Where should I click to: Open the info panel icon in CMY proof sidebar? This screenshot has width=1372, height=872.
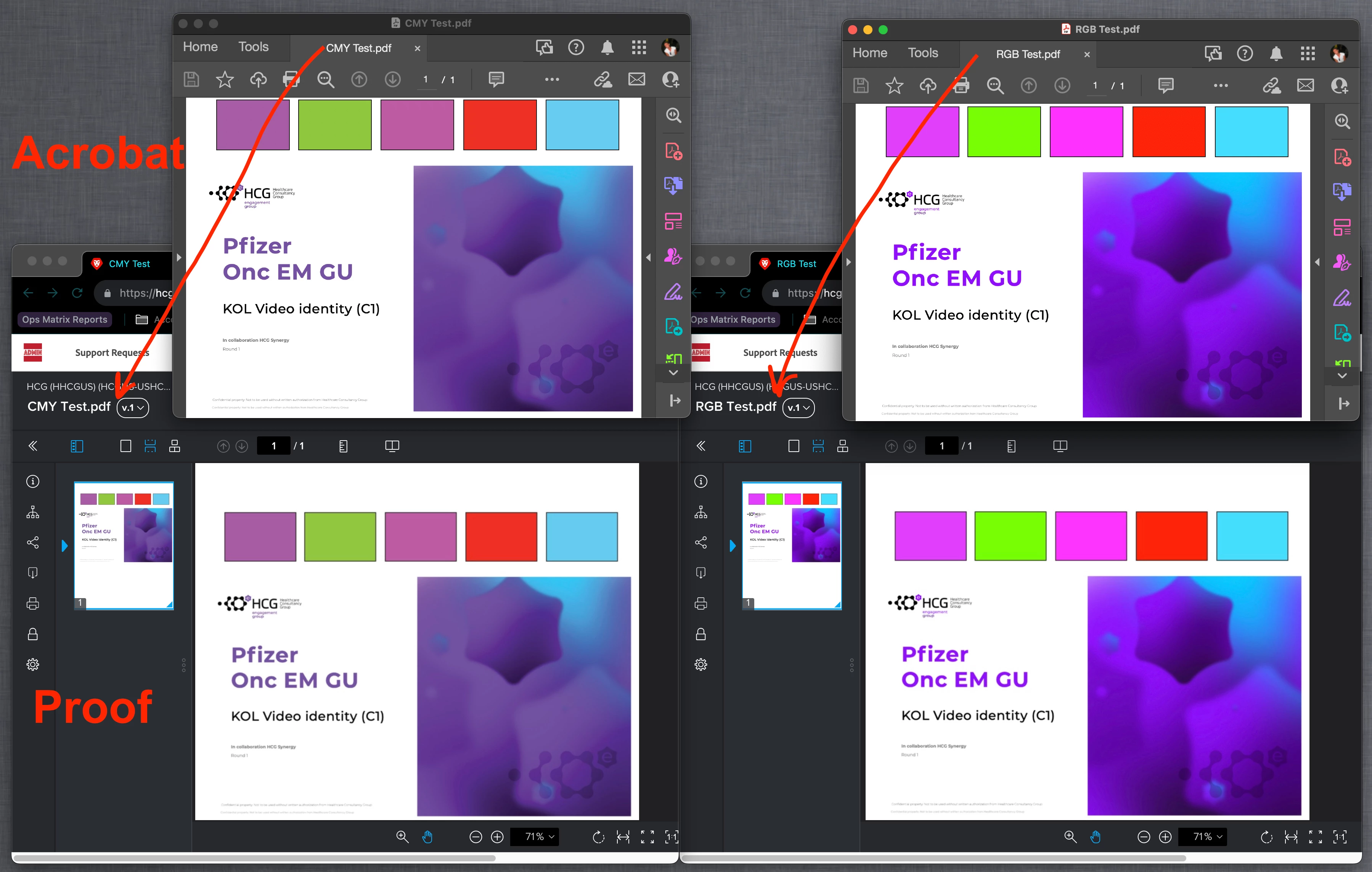(x=33, y=482)
